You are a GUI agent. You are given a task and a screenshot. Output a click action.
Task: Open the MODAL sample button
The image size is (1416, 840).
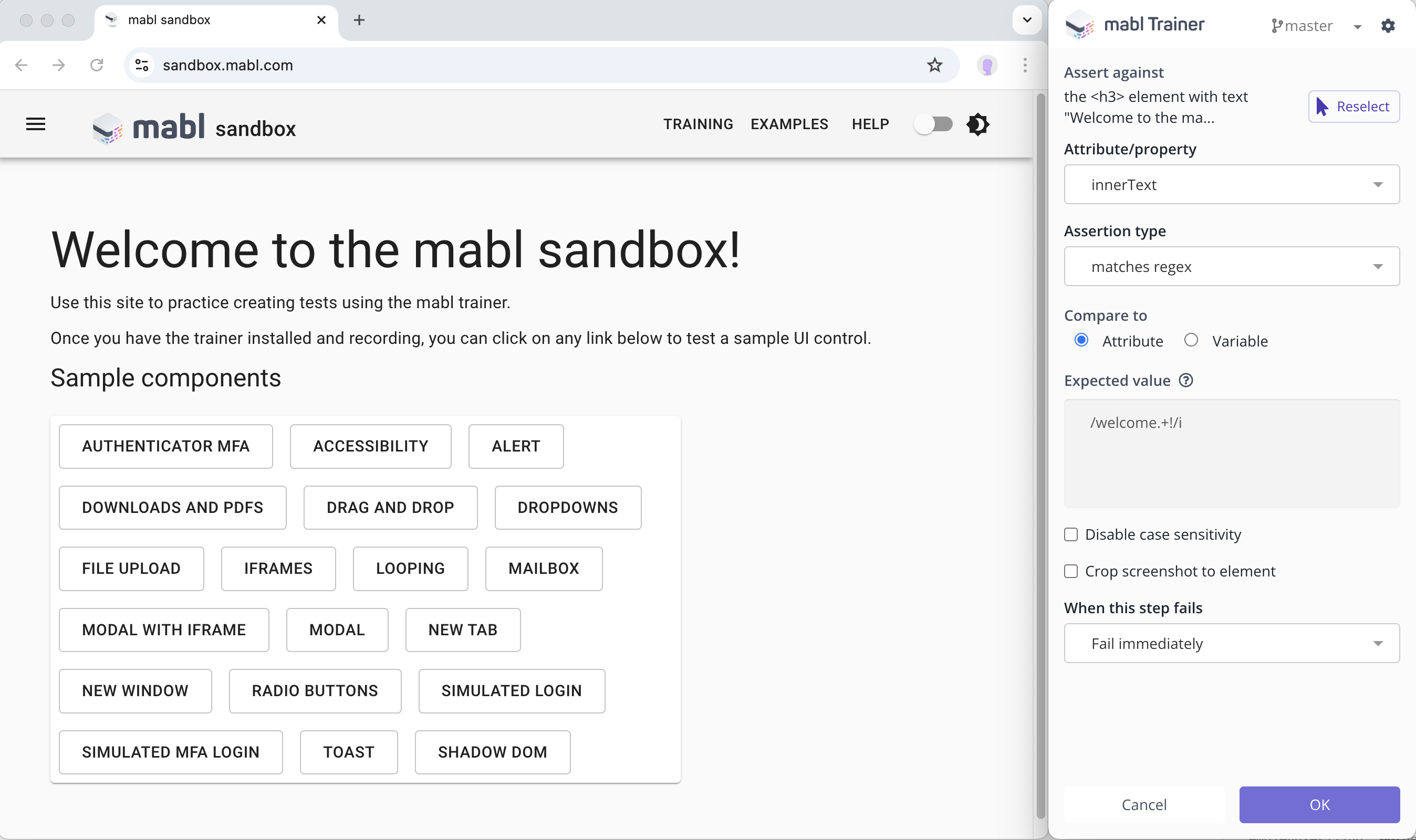(337, 629)
